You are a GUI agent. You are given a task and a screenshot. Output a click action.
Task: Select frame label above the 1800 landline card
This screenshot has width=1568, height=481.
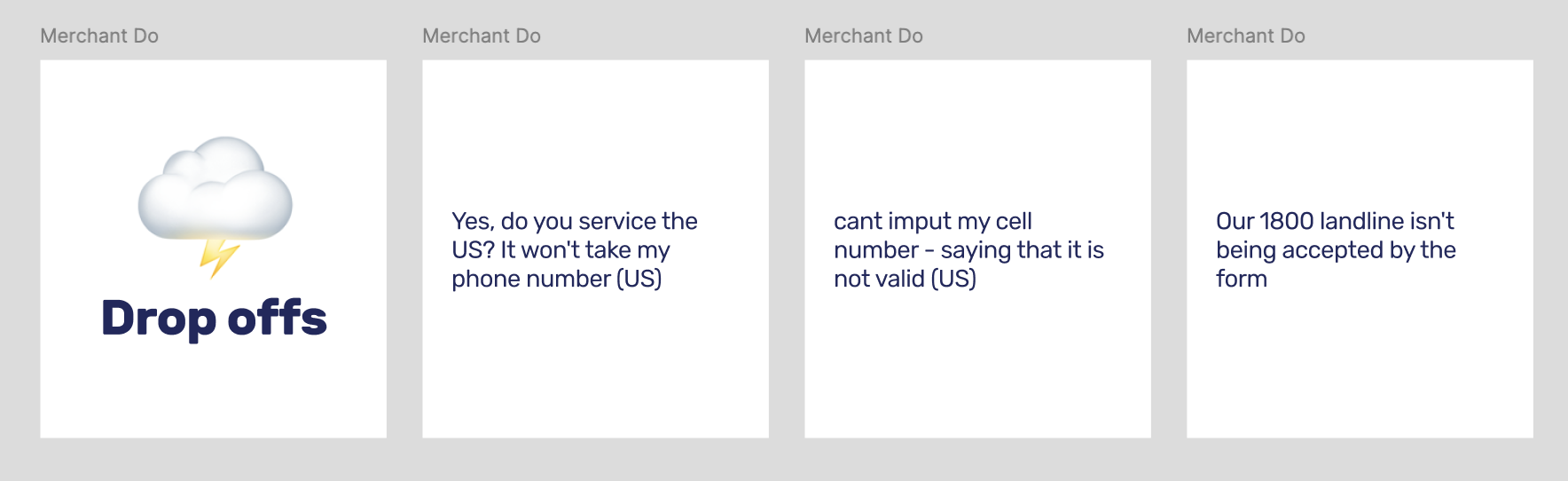(x=1246, y=36)
